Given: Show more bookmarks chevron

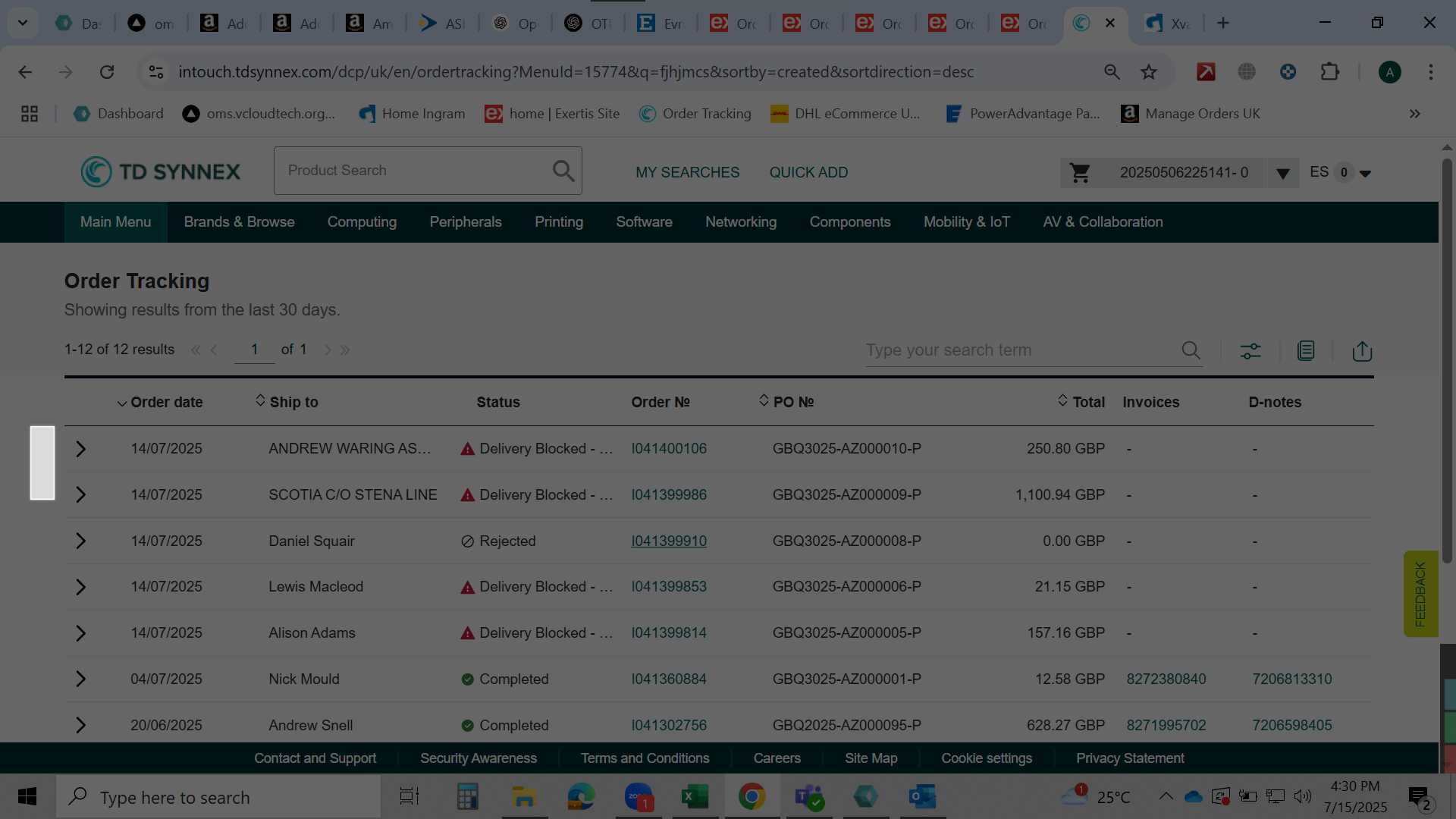Looking at the screenshot, I should (x=1414, y=114).
